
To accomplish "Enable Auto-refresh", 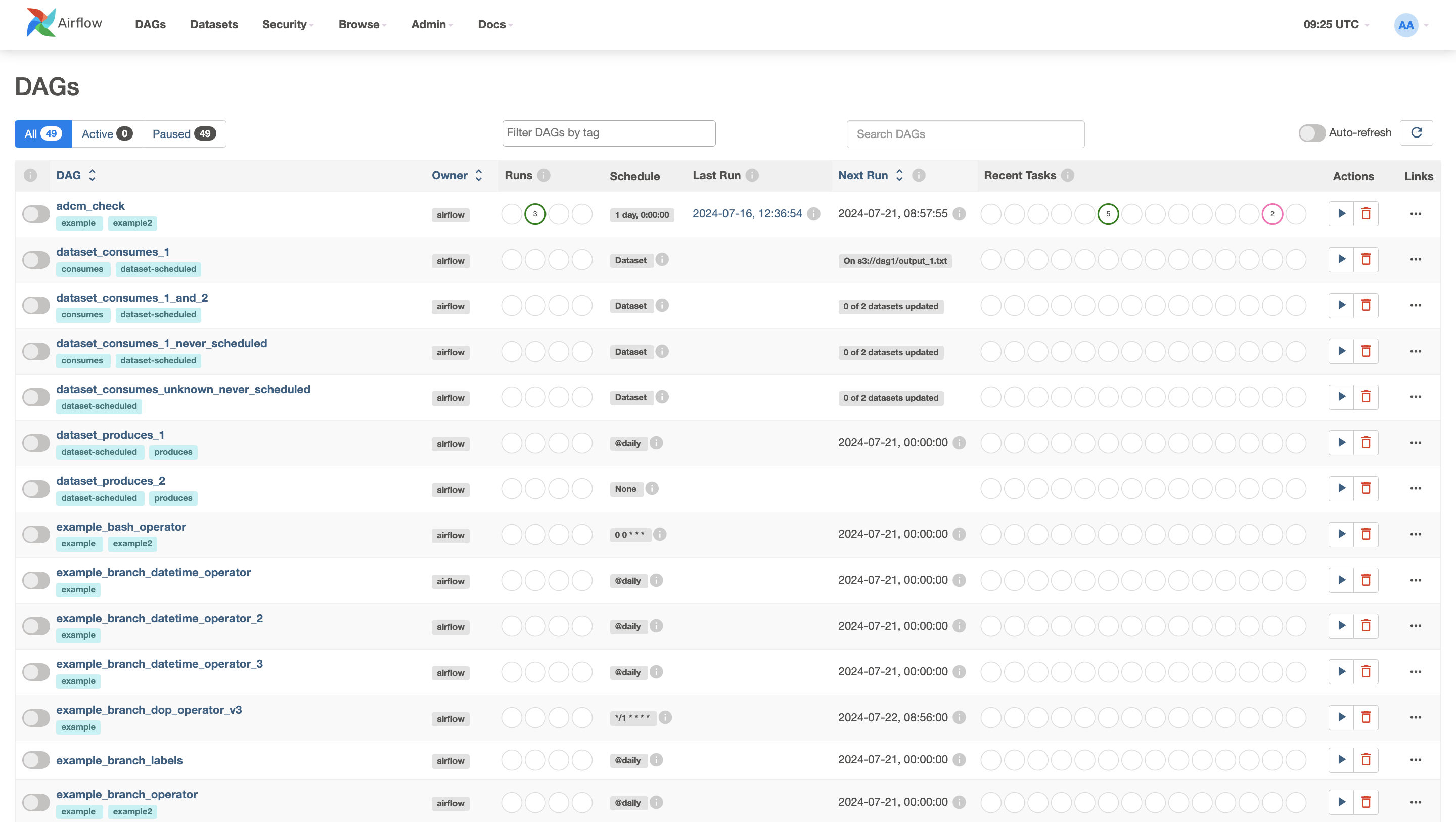I will click(1312, 133).
